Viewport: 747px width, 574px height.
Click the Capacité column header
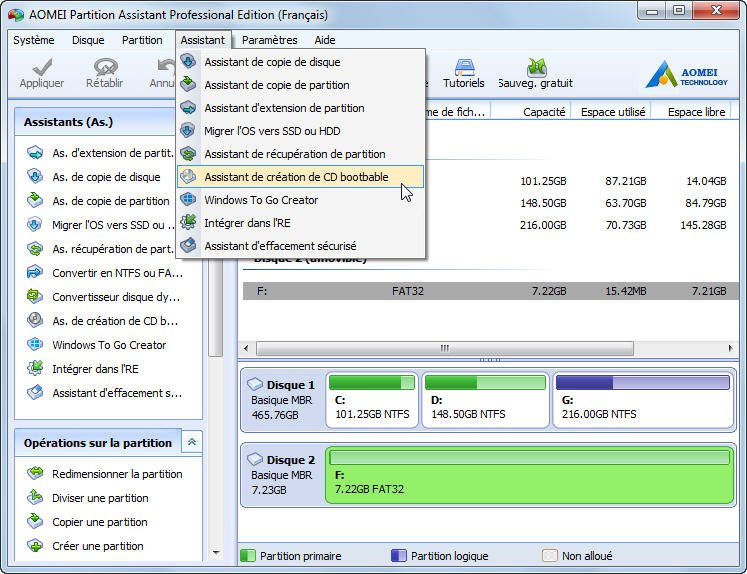pos(531,111)
